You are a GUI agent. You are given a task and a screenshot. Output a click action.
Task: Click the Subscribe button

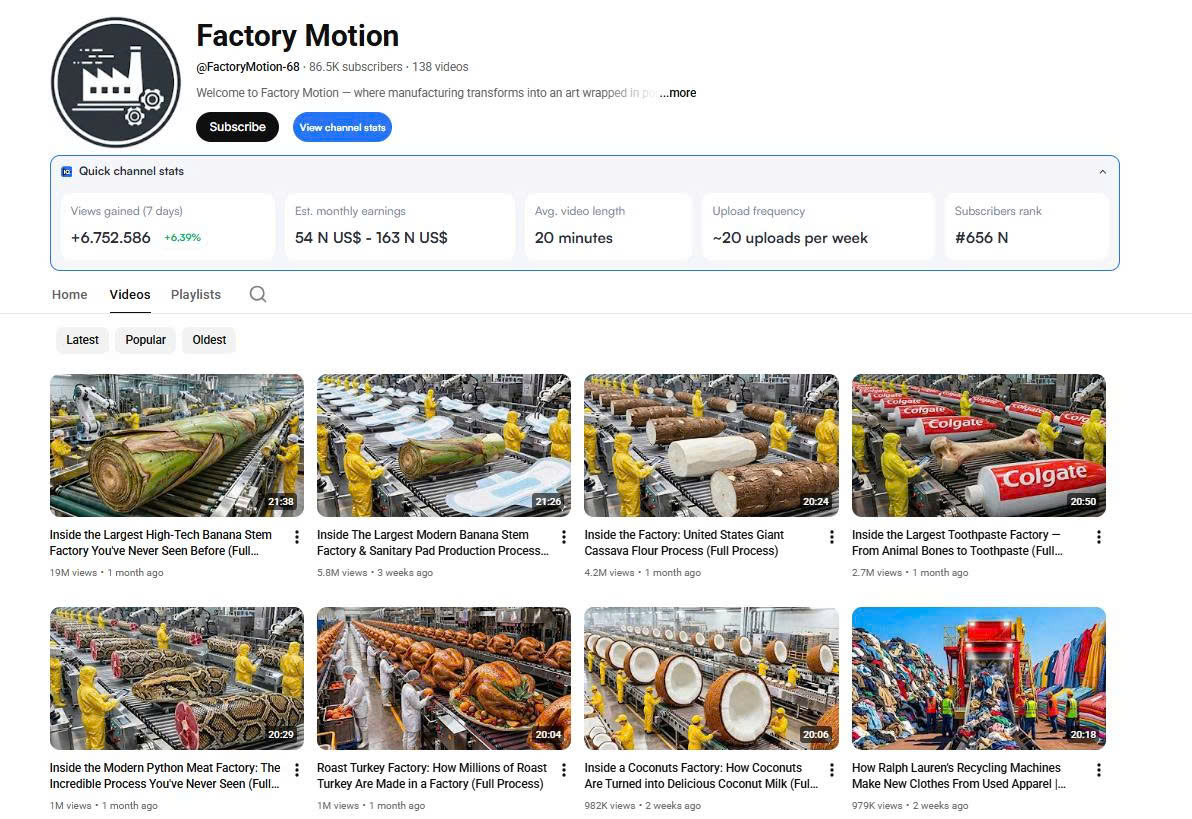click(x=237, y=127)
